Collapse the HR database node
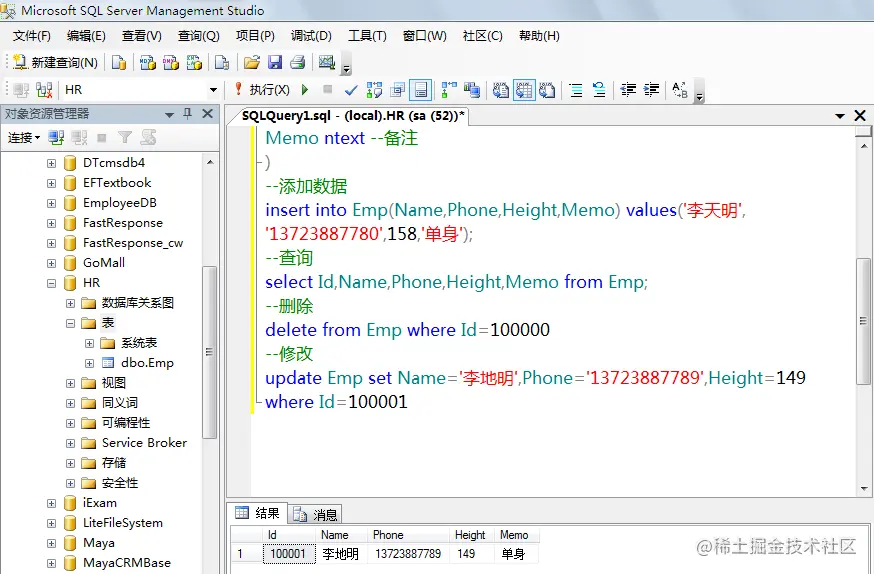The width and height of the screenshot is (874, 574). click(x=51, y=283)
